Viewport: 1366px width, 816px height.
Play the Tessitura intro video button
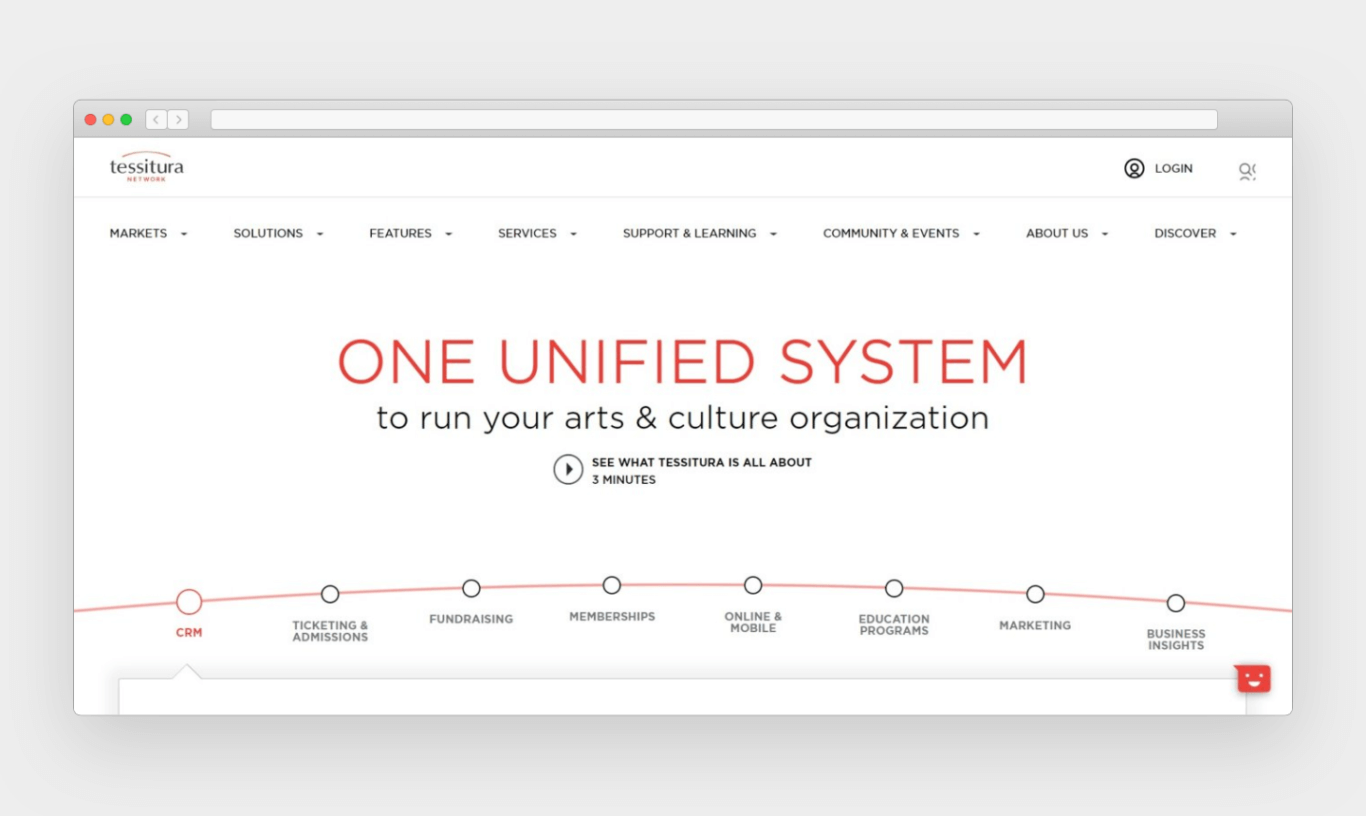click(x=568, y=469)
